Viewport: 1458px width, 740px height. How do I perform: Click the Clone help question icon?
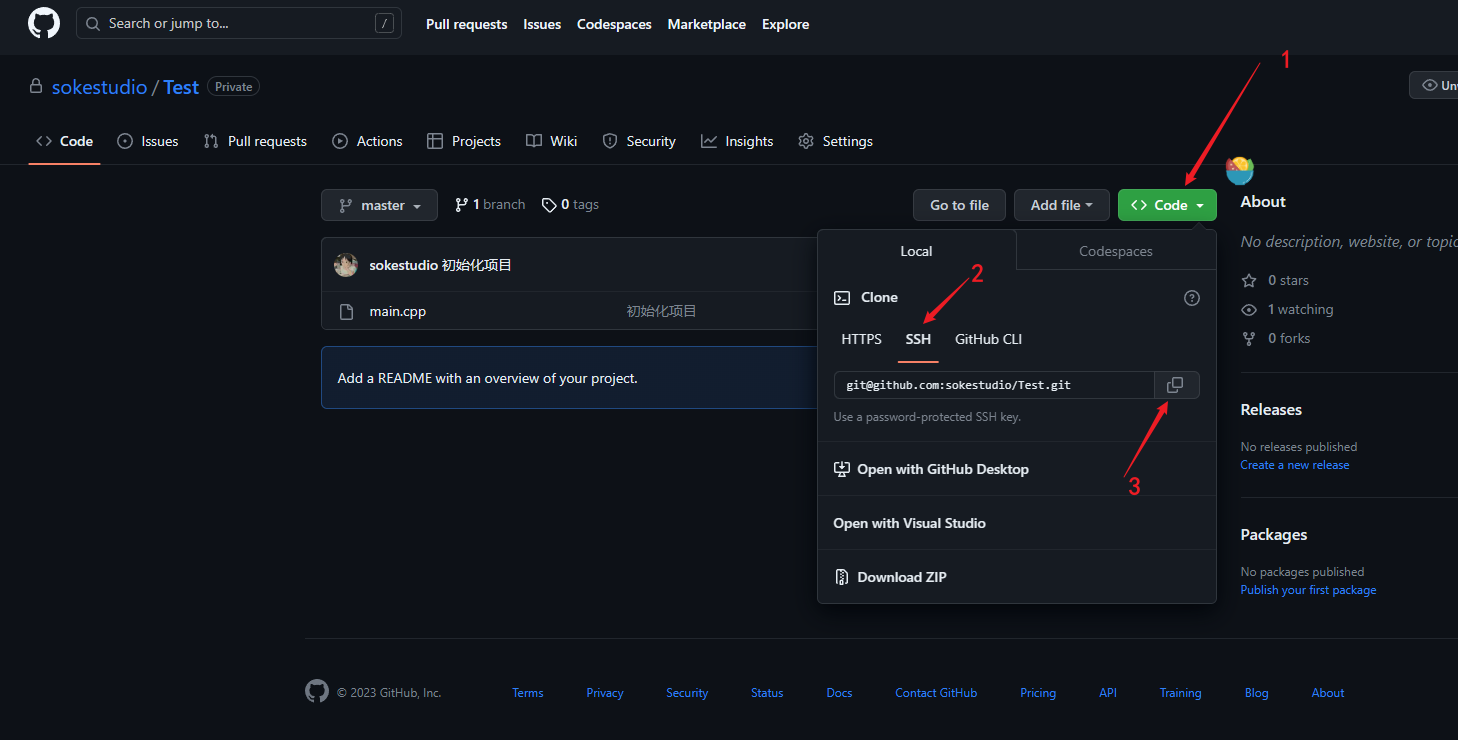point(1191,298)
